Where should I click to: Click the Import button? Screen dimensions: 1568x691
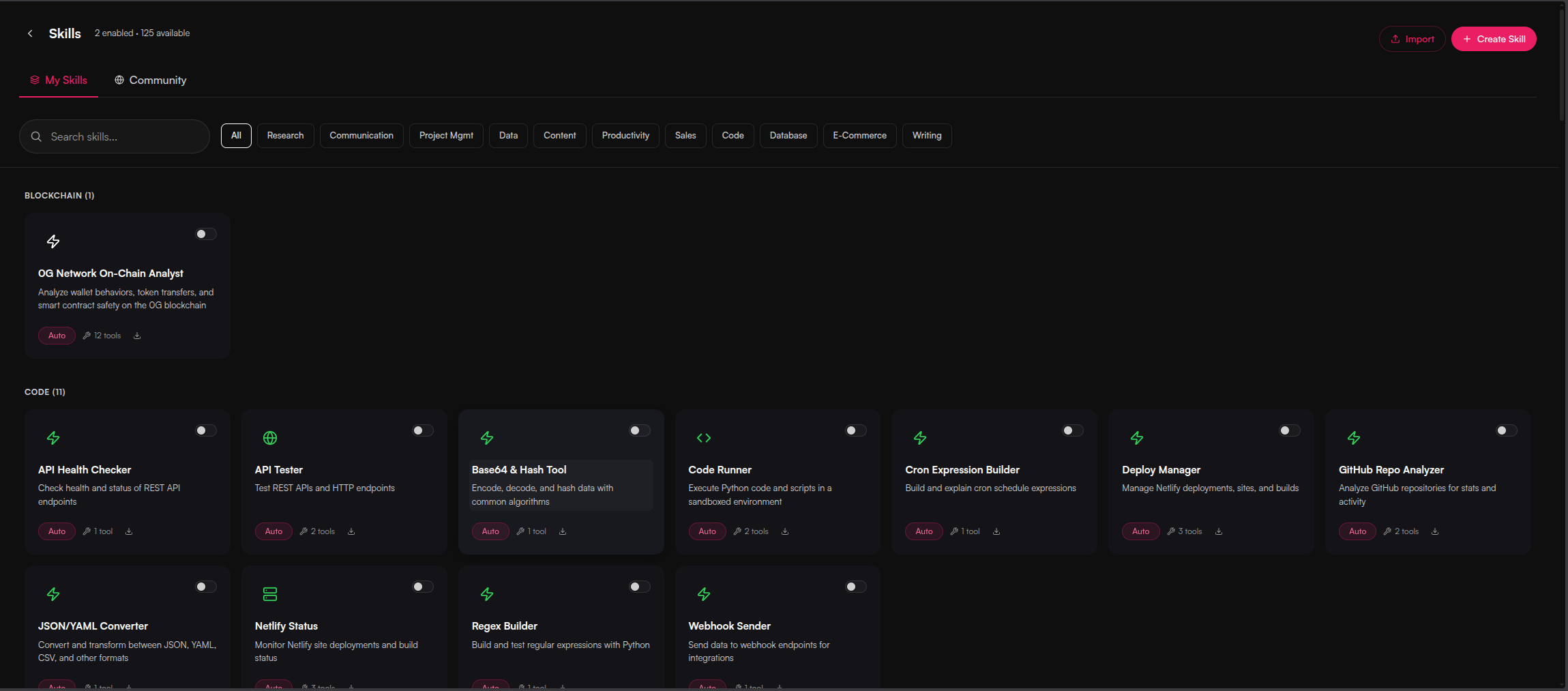click(1412, 39)
